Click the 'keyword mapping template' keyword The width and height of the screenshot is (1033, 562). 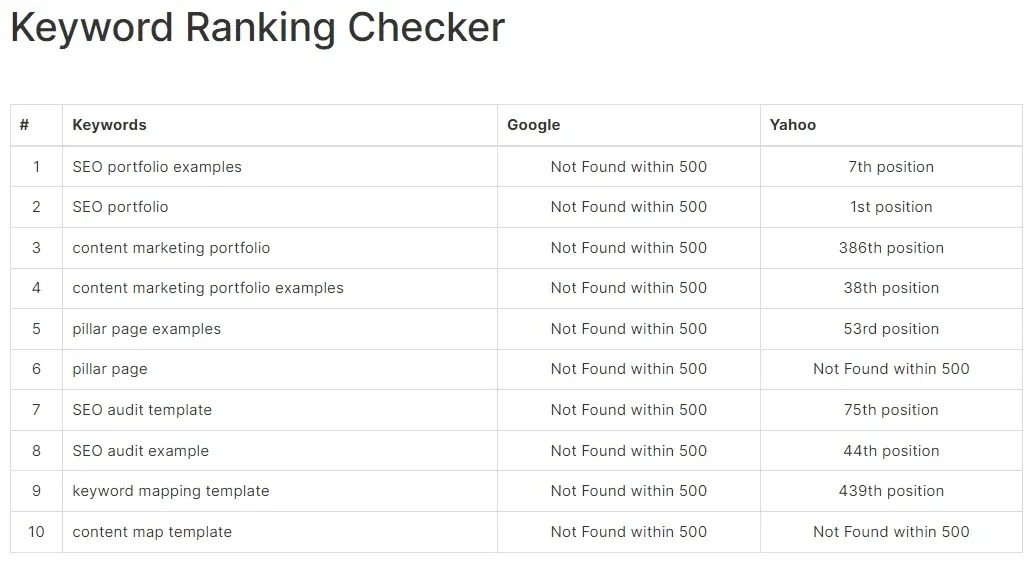point(171,491)
